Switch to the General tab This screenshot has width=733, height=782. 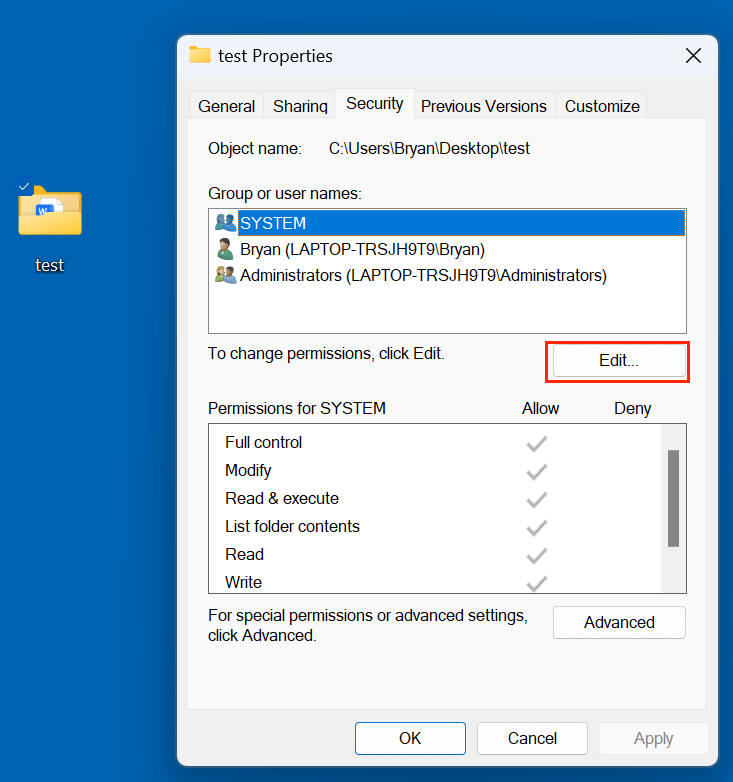(226, 106)
